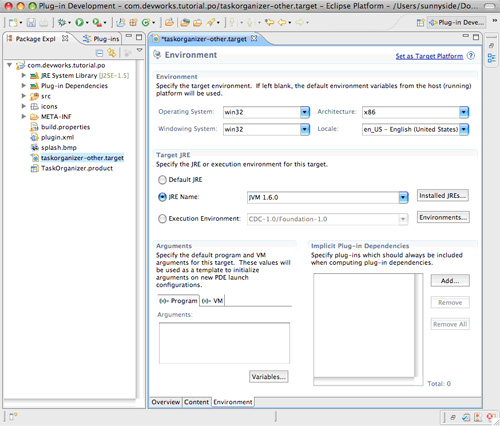This screenshot has height=426, width=500.
Task: Click the restore icon in the right trim
Action: pos(491,46)
